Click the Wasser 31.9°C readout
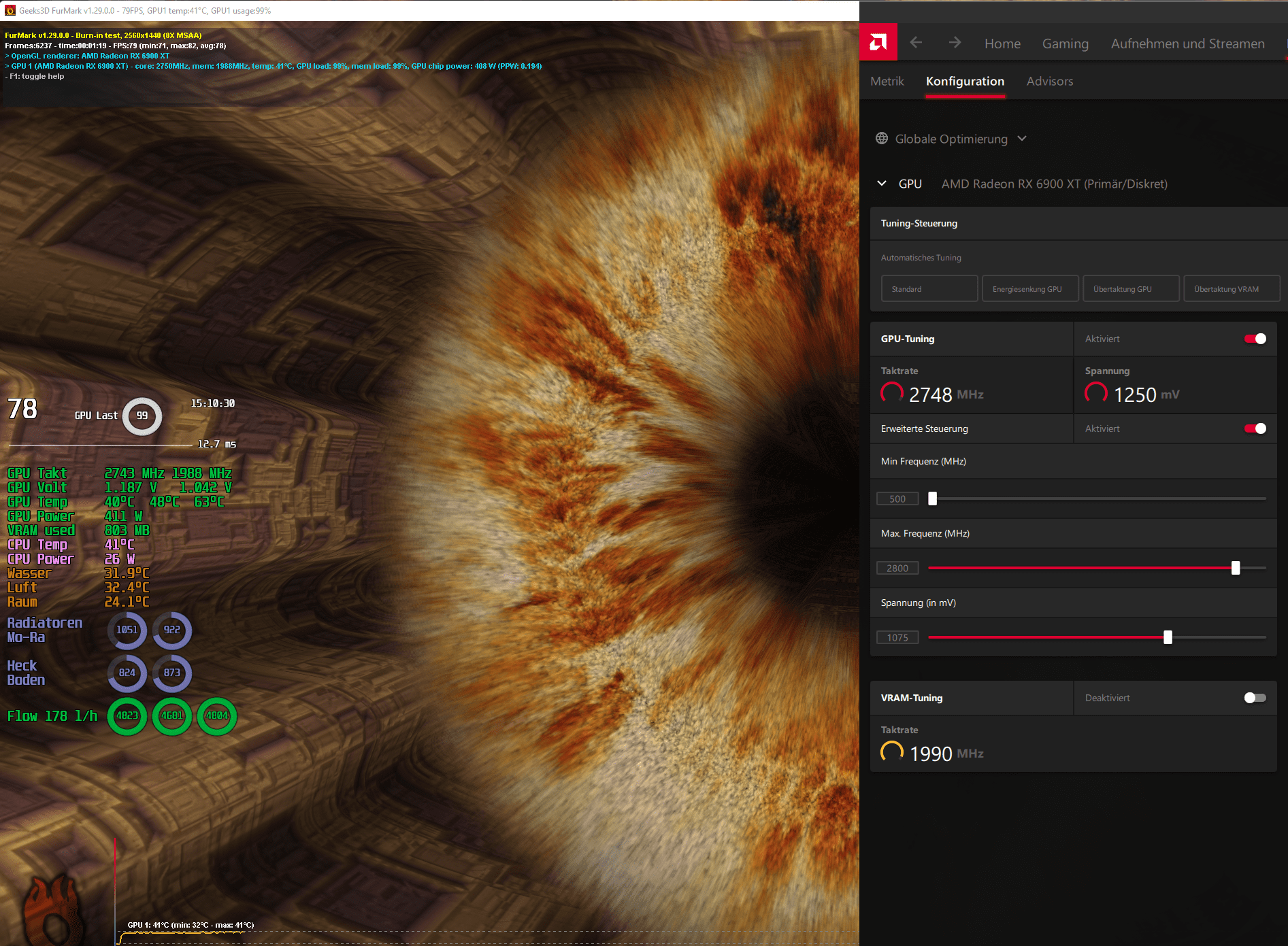This screenshot has height=946, width=1288. (x=78, y=573)
